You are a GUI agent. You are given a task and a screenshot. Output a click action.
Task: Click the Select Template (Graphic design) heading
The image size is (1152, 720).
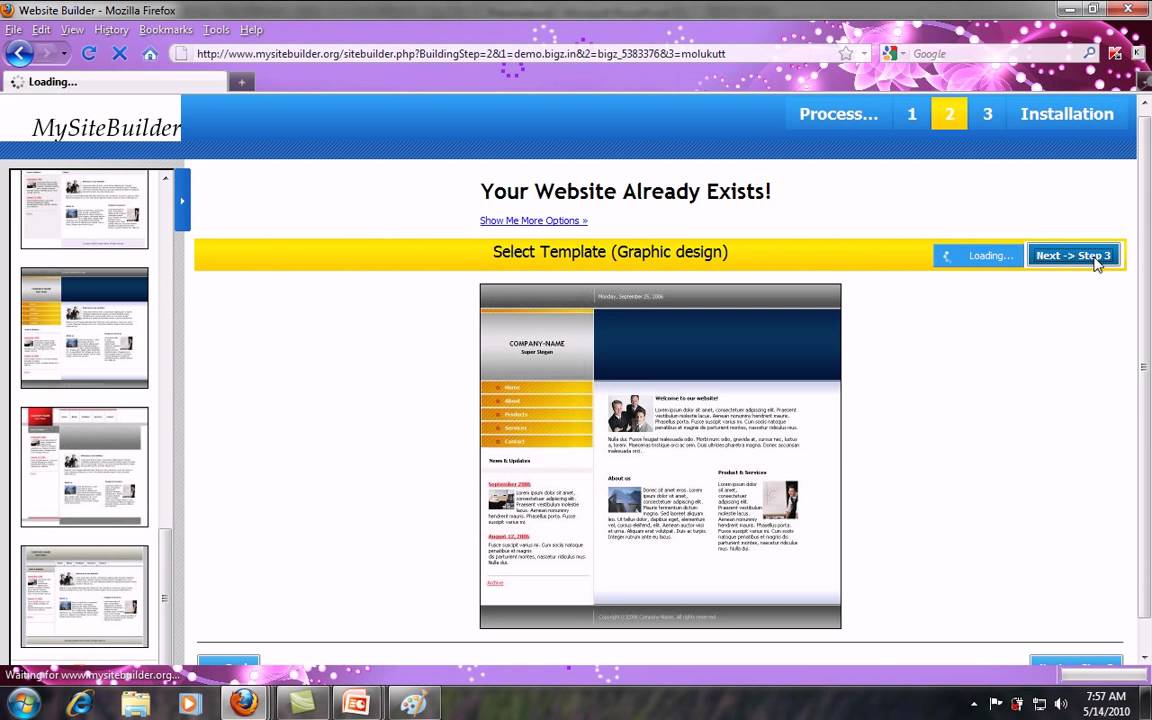[610, 252]
